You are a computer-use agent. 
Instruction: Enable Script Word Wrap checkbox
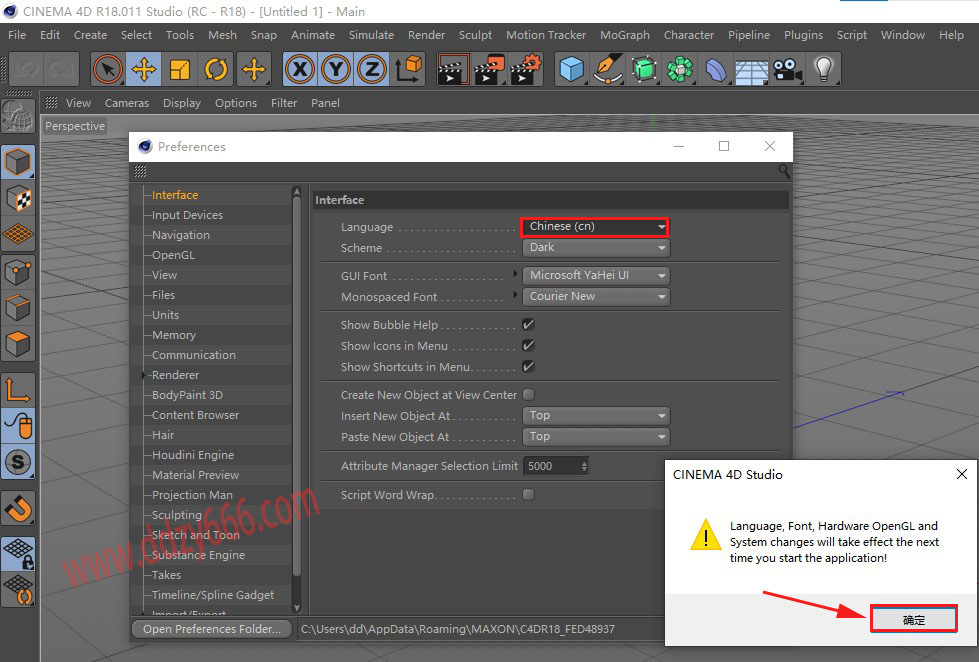(528, 495)
